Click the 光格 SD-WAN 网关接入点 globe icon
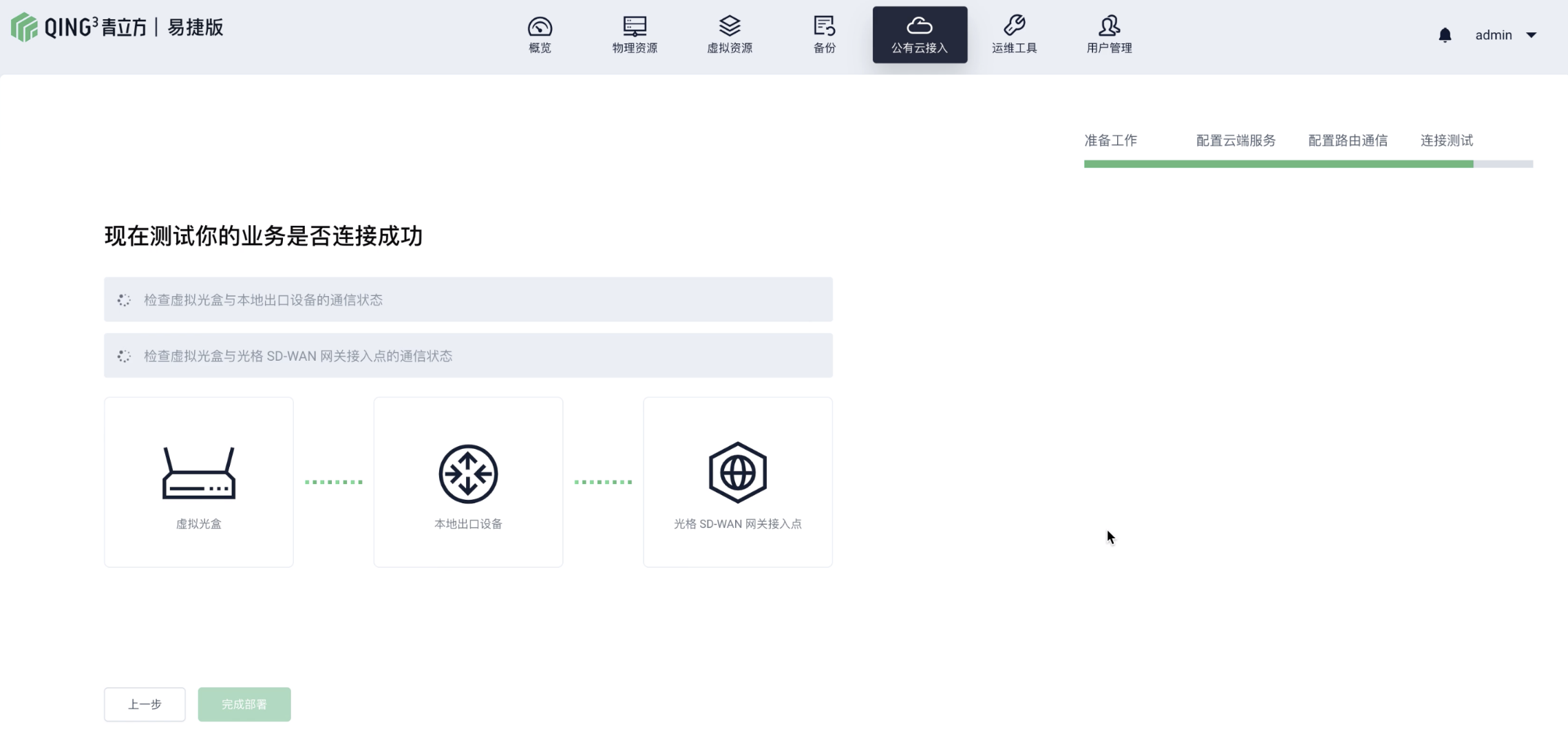Screen dimensions: 1568x738 737,473
